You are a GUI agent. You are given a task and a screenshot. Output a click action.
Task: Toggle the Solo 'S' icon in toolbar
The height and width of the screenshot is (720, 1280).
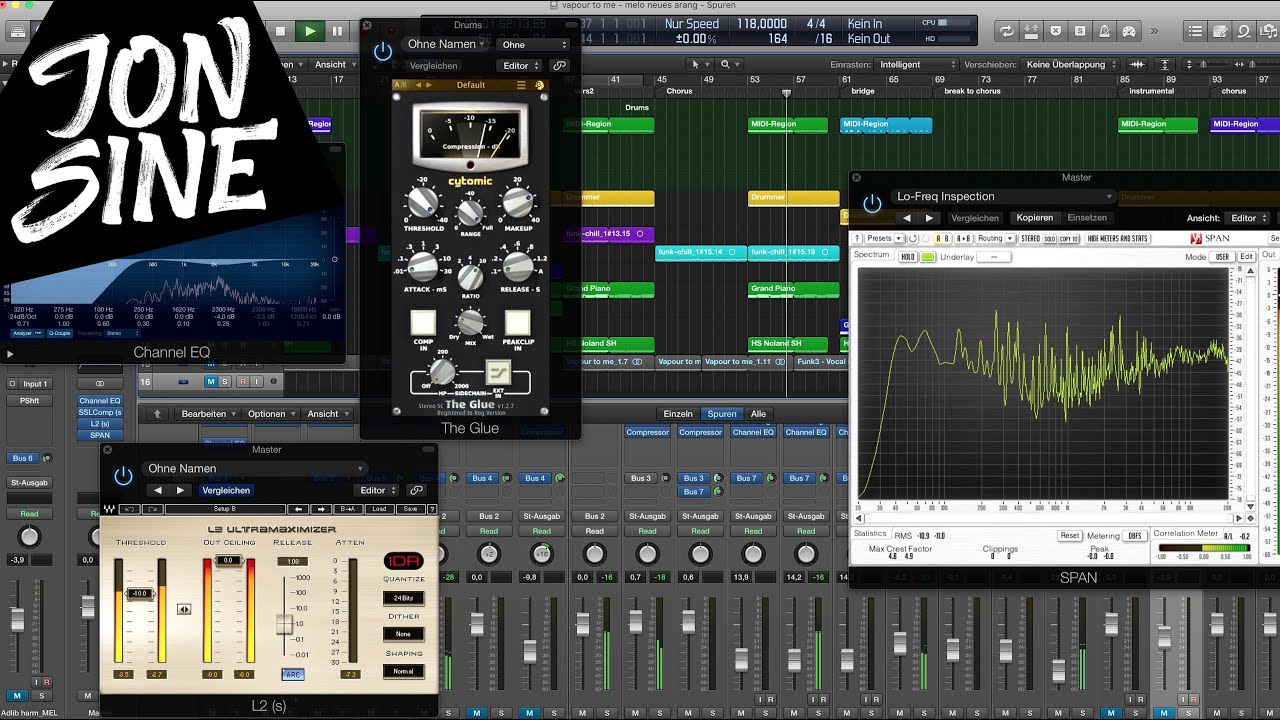[x=1080, y=31]
